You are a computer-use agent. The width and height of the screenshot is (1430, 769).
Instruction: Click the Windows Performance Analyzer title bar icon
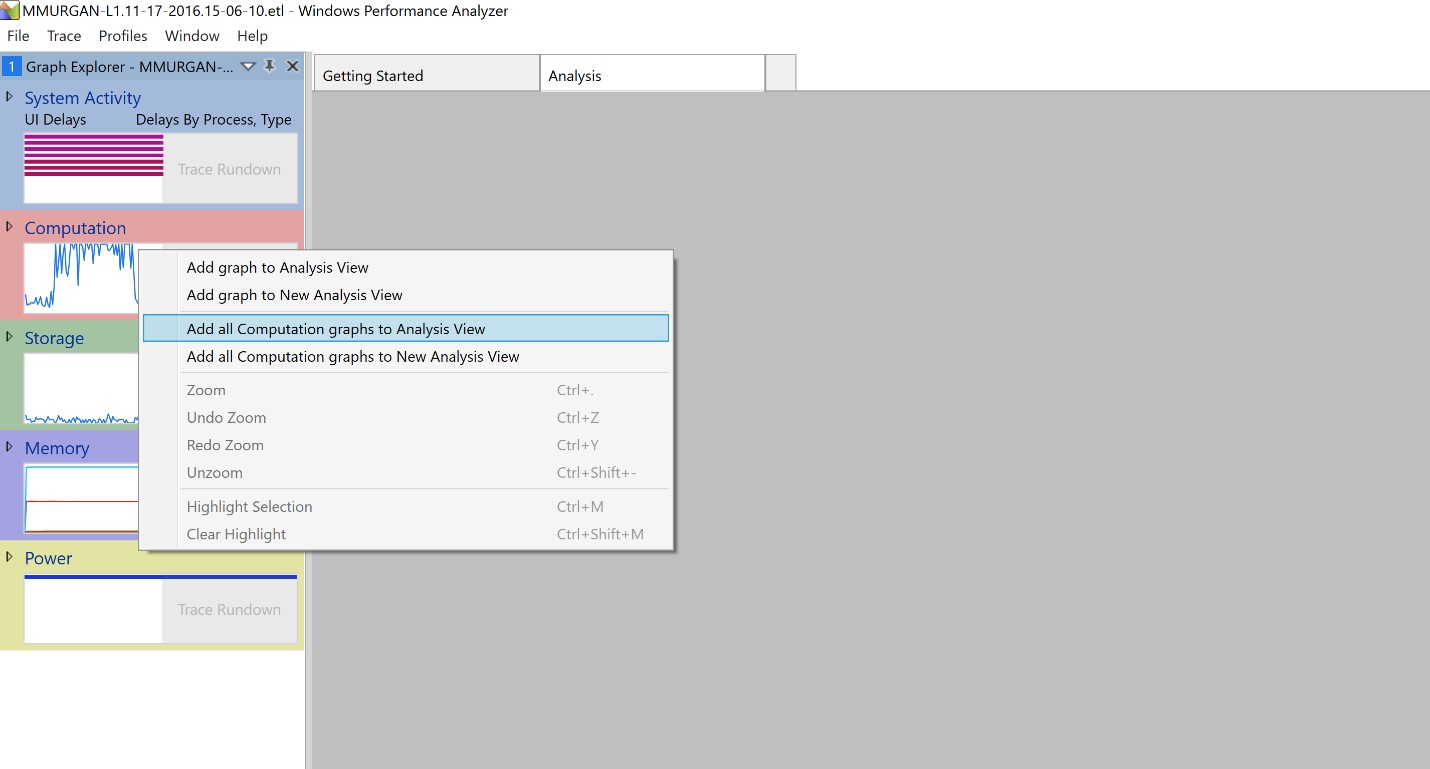tap(10, 11)
